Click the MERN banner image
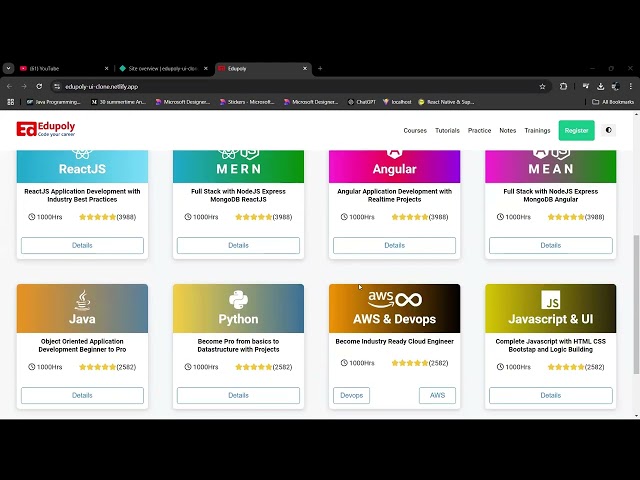The image size is (640, 480). (238, 166)
